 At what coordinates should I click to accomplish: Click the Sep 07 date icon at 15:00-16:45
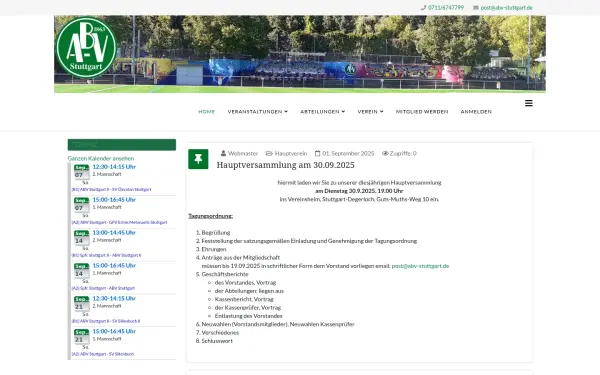click(x=82, y=205)
